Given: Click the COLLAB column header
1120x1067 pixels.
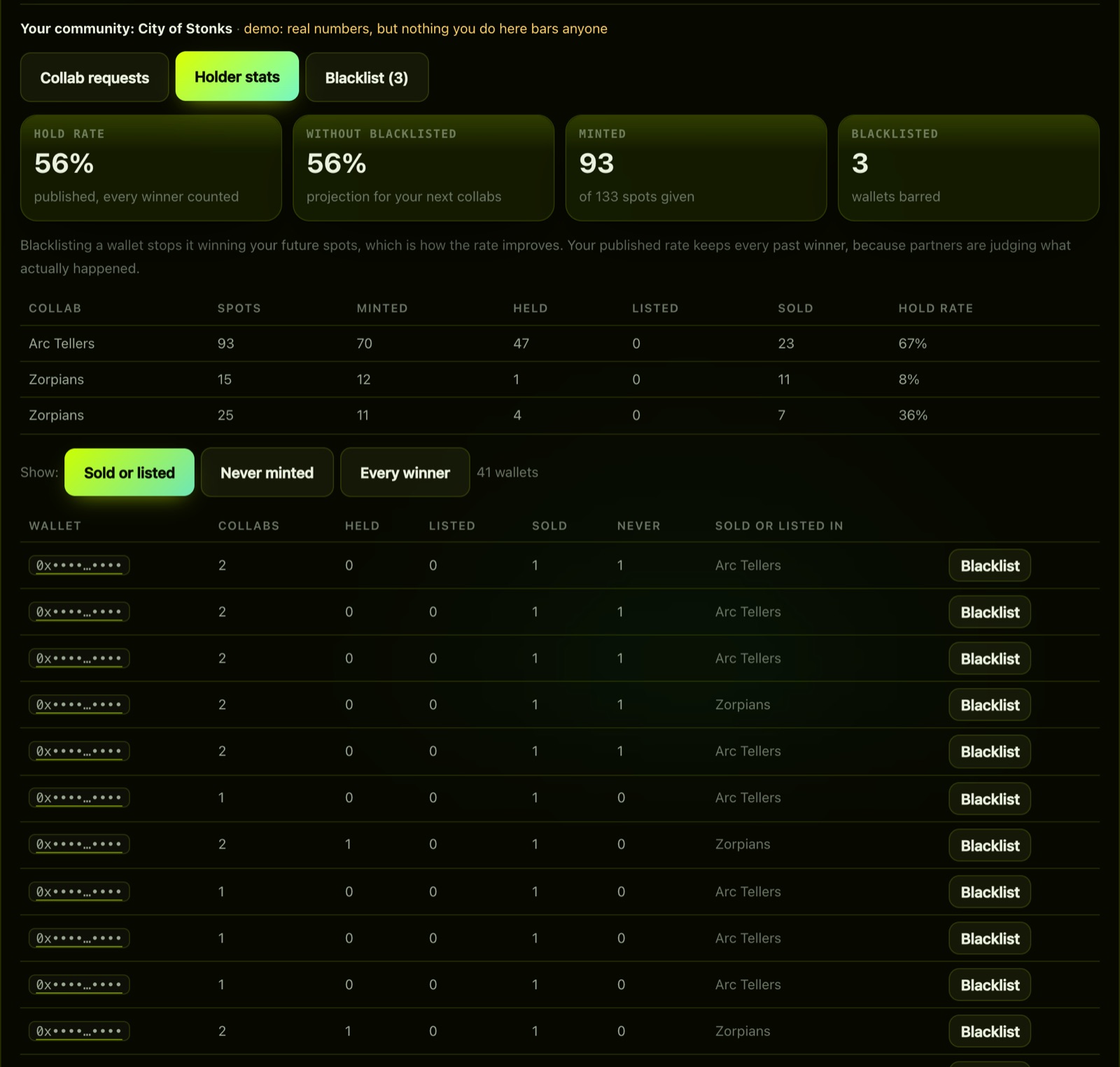Looking at the screenshot, I should pos(55,308).
